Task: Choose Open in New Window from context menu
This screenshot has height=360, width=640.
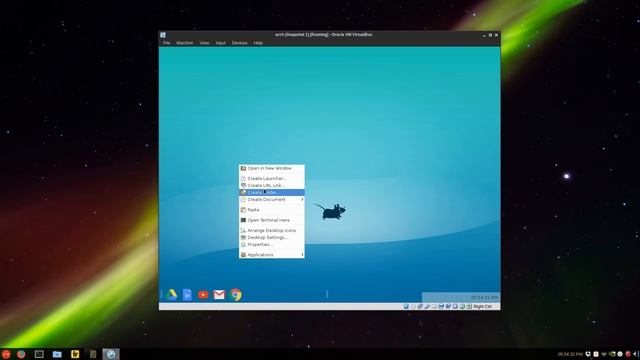Action: point(272,168)
